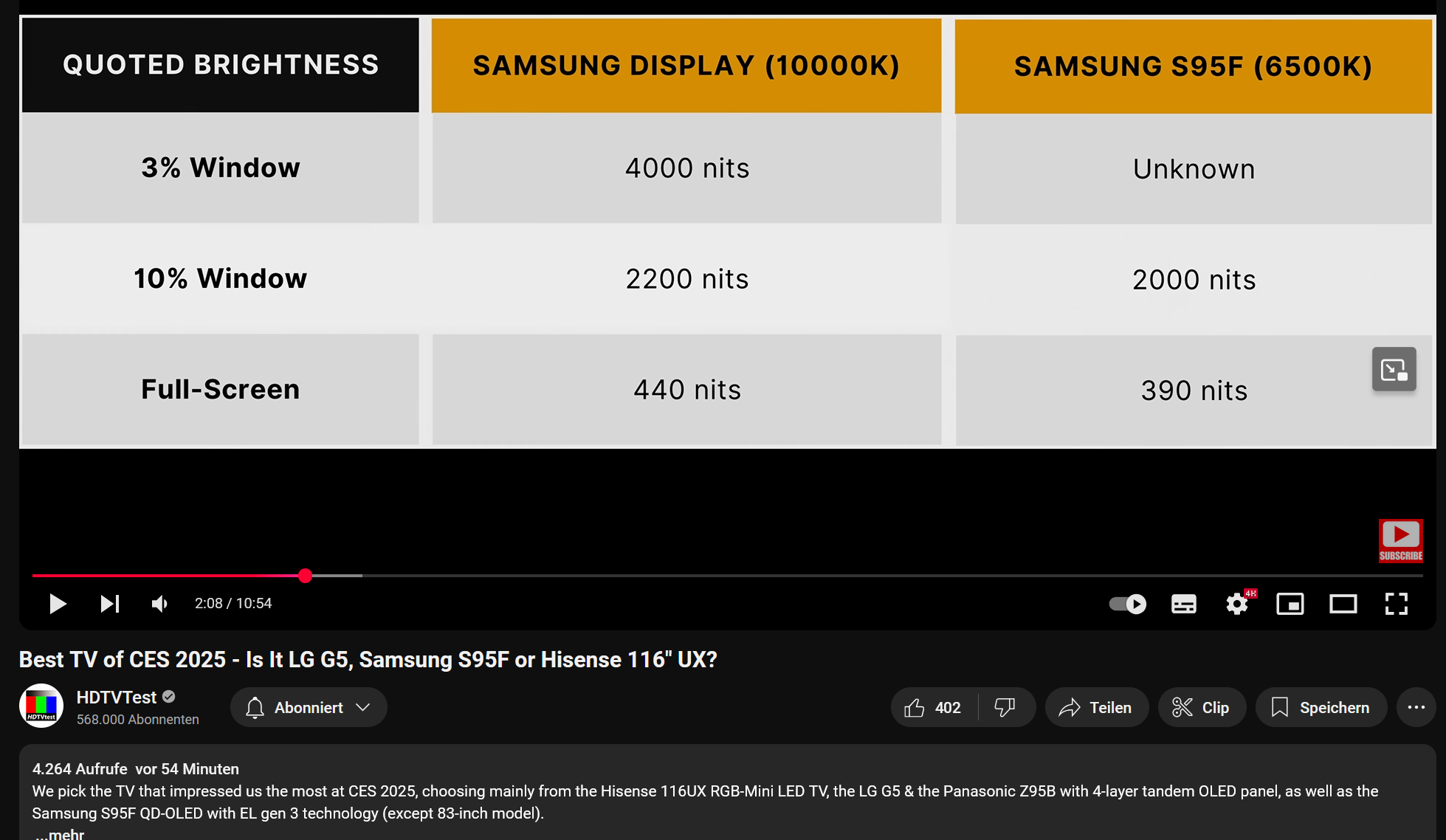1446x840 pixels.
Task: Toggle autoplay off
Action: click(x=1126, y=604)
